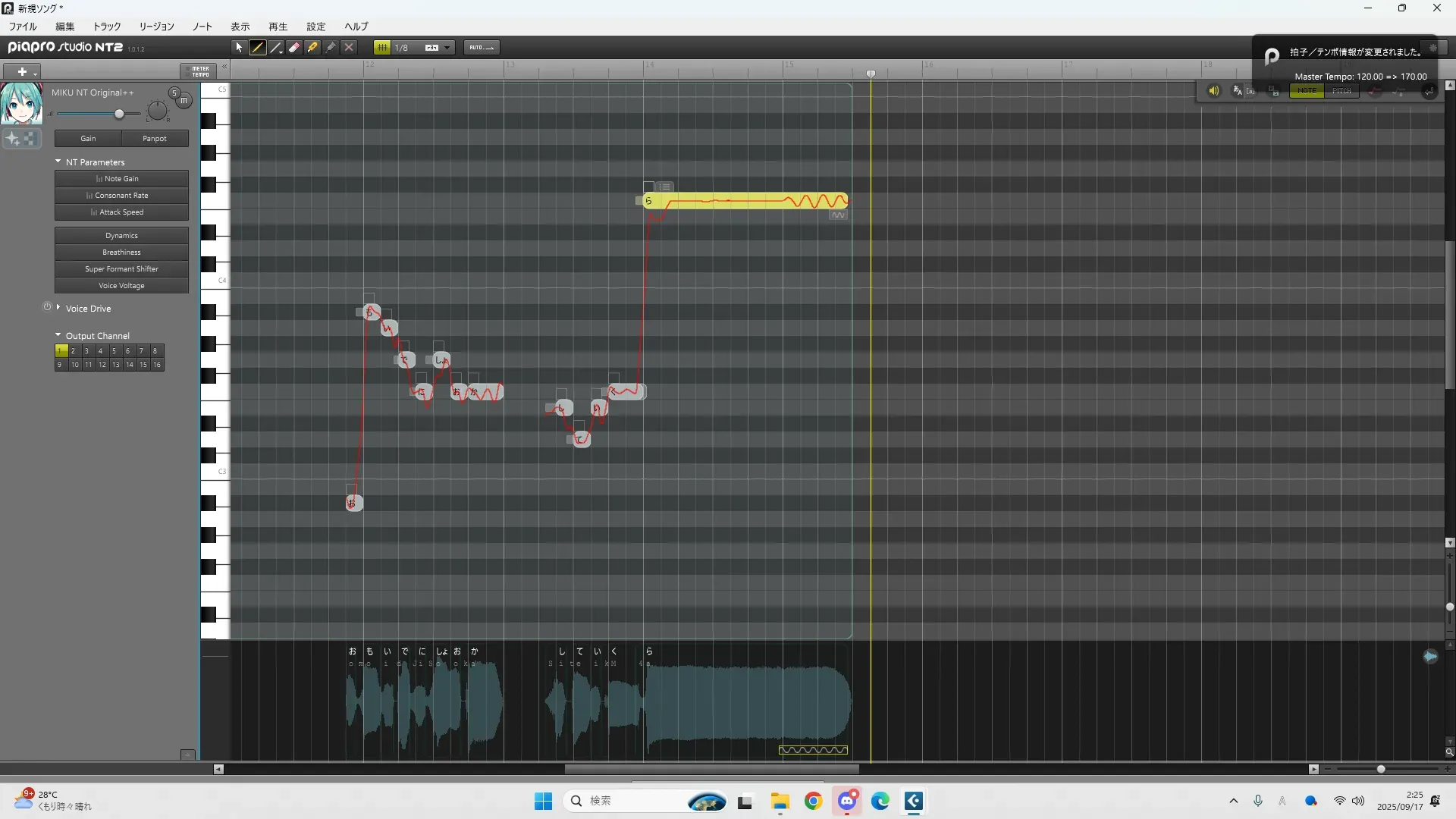Screen dimensions: 1456x819
Task: Click the red X delete tool
Action: 349,48
